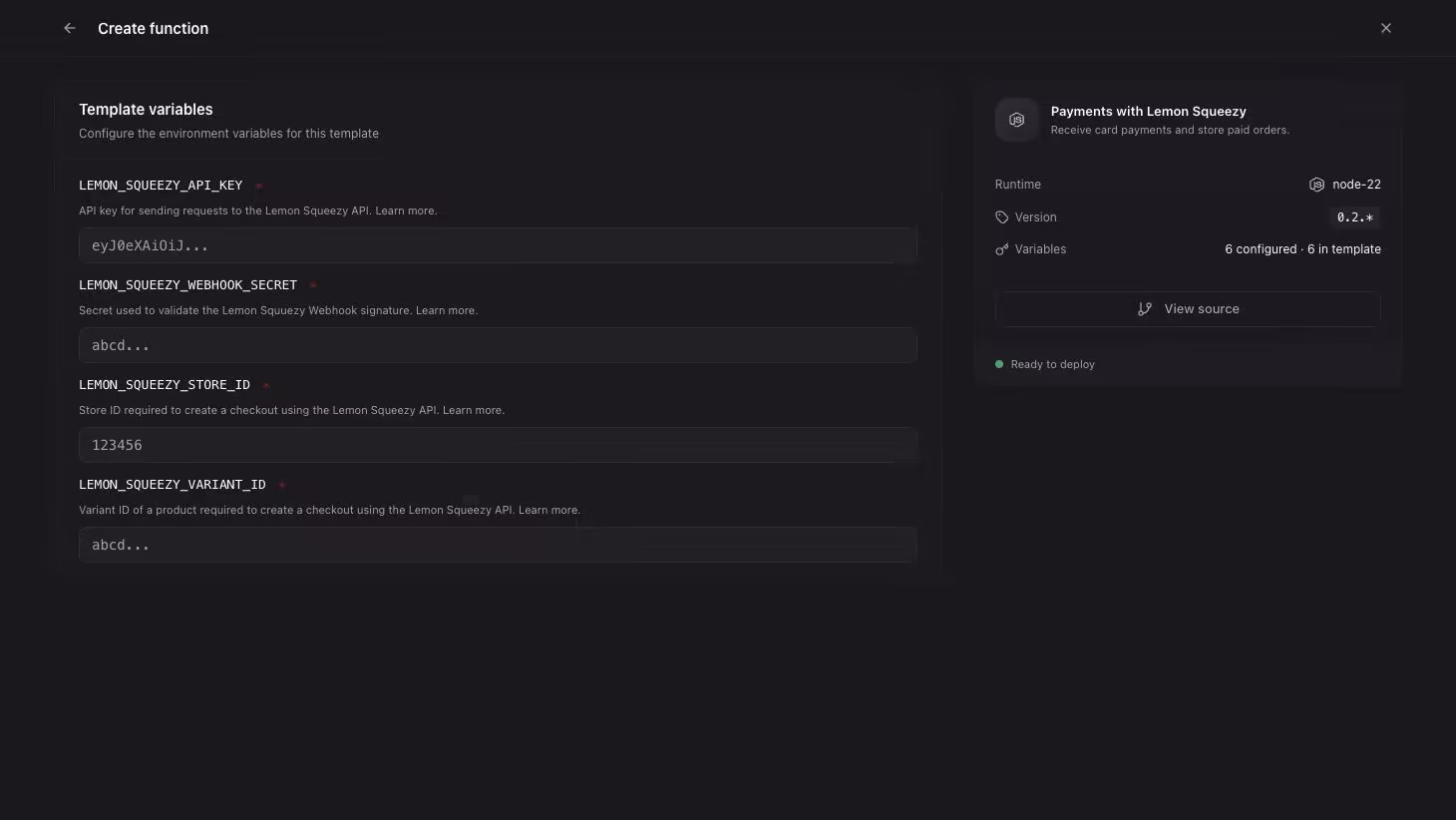Go back using the left arrow icon
The width and height of the screenshot is (1456, 820).
tap(70, 28)
